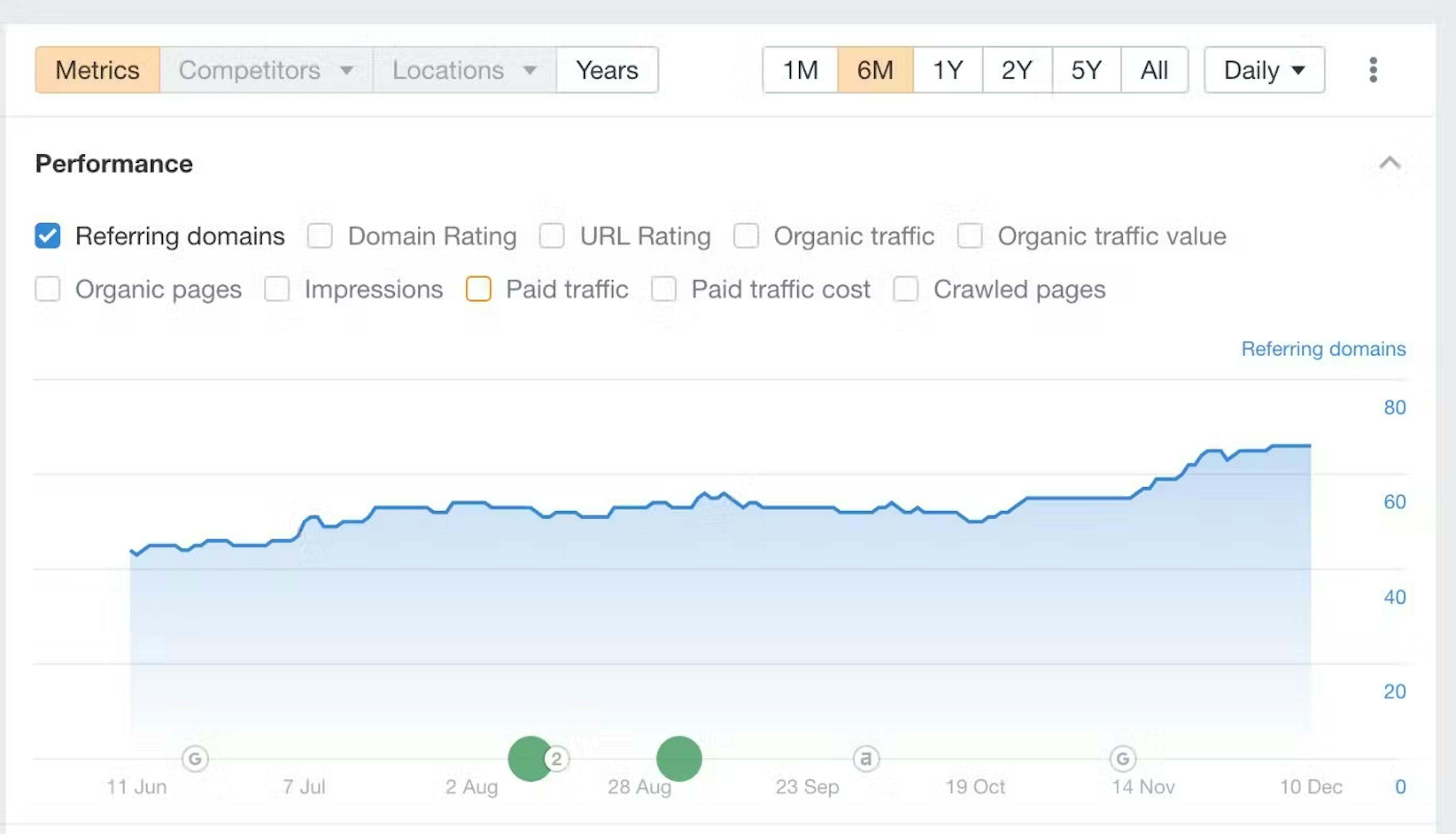Screen dimensions: 1456x834
Task: Switch to the Years view
Action: pos(607,70)
